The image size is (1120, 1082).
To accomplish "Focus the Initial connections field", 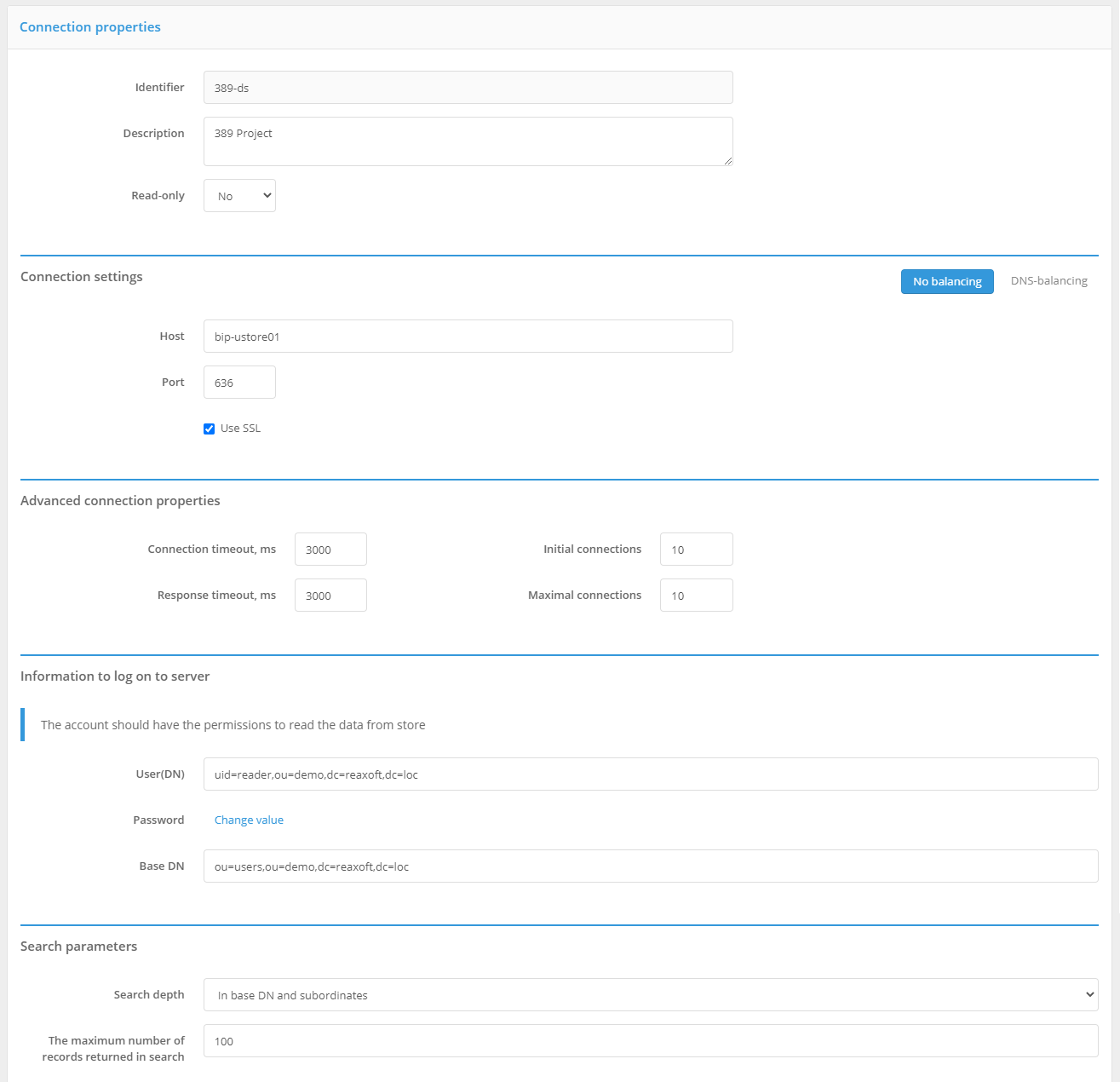I will [x=696, y=550].
